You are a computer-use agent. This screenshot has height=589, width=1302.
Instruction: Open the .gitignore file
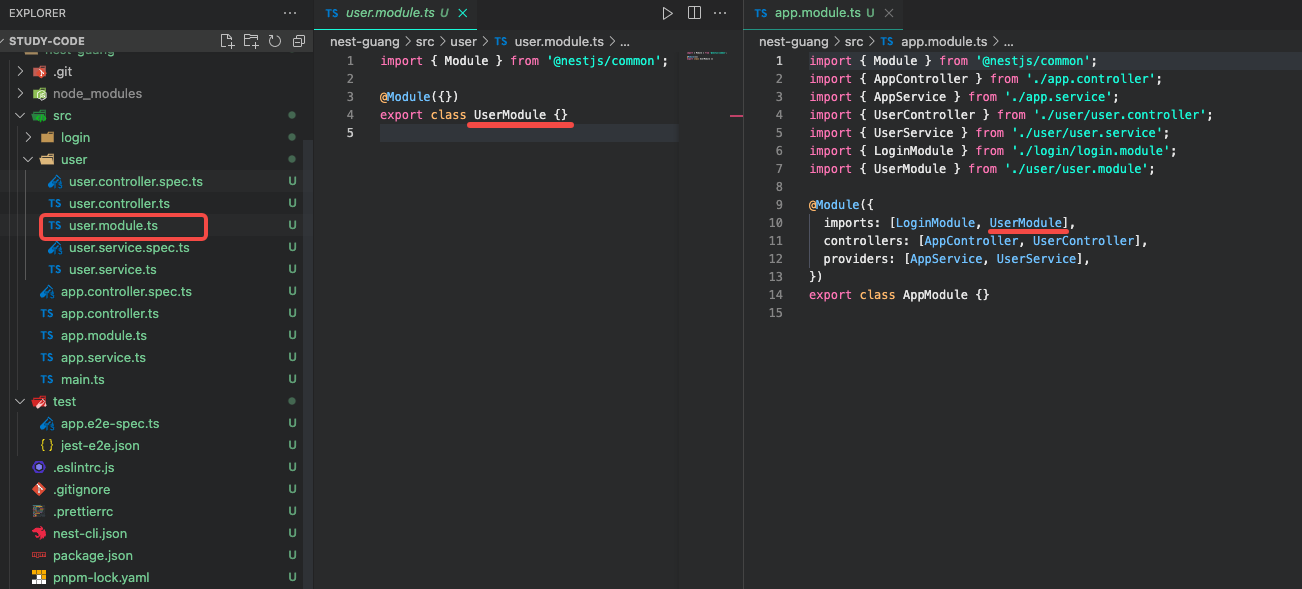tap(156, 490)
